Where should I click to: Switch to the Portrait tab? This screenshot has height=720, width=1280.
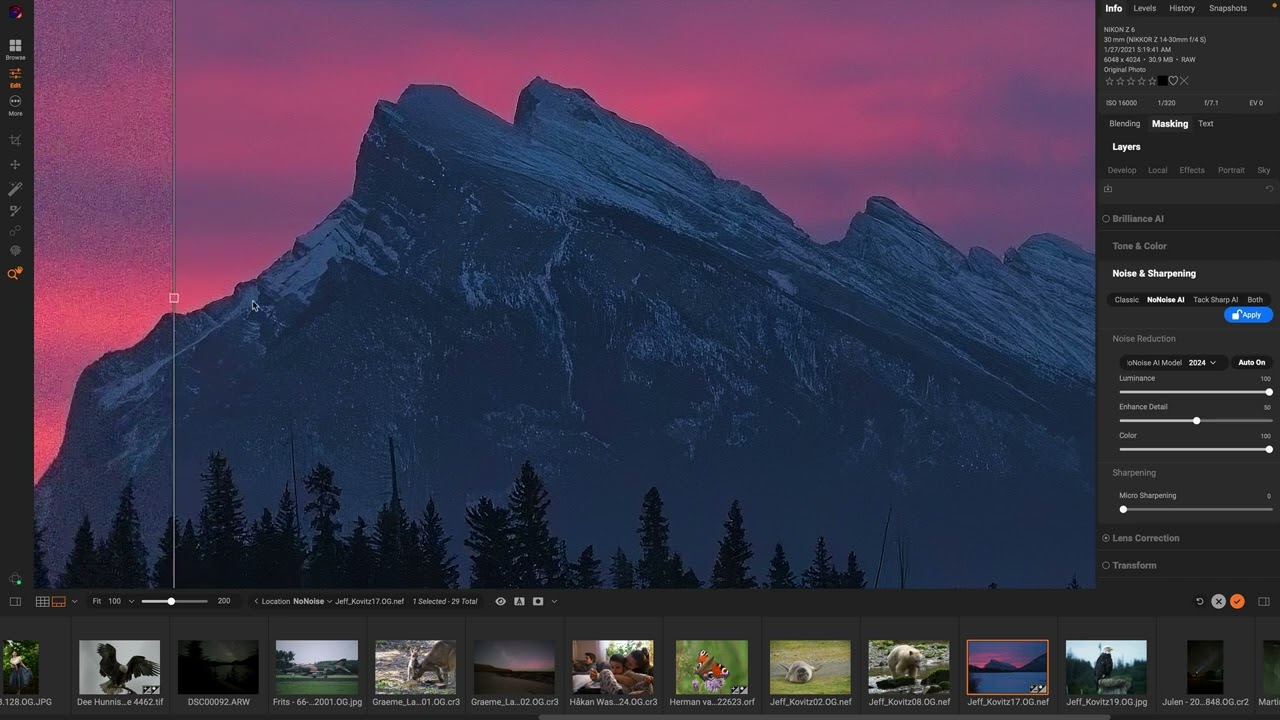(x=1231, y=170)
